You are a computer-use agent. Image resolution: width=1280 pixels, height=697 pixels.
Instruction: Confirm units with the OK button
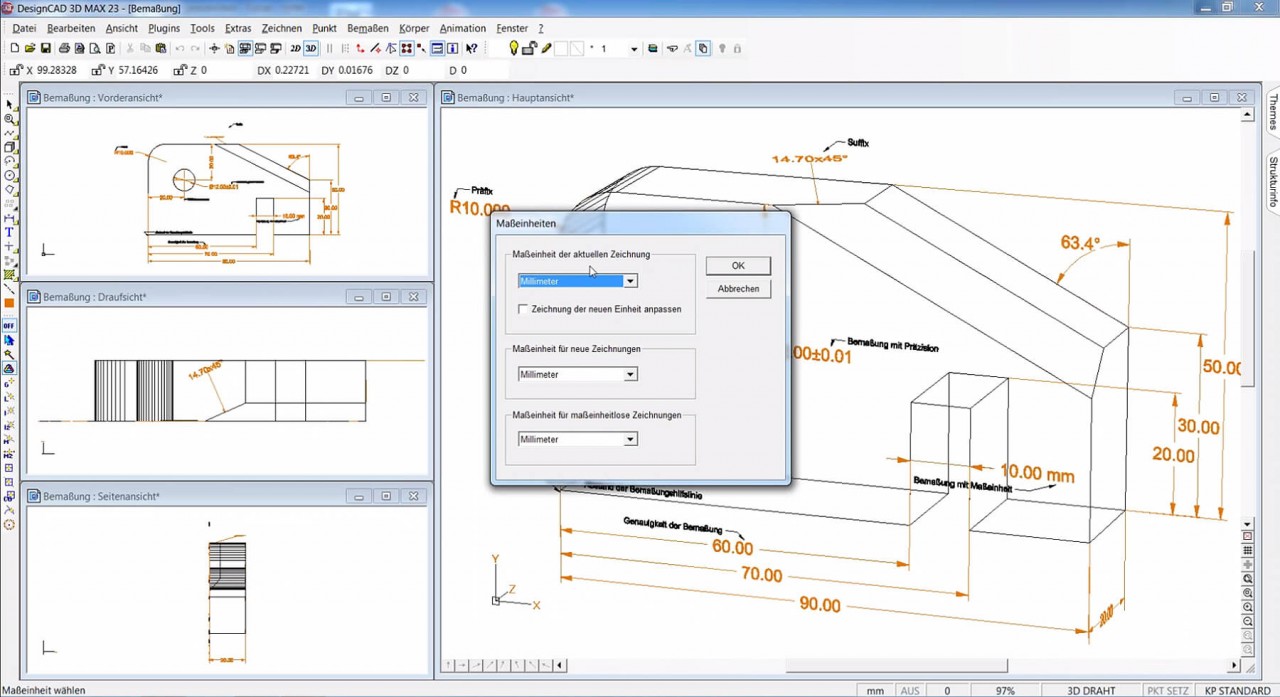(x=737, y=265)
